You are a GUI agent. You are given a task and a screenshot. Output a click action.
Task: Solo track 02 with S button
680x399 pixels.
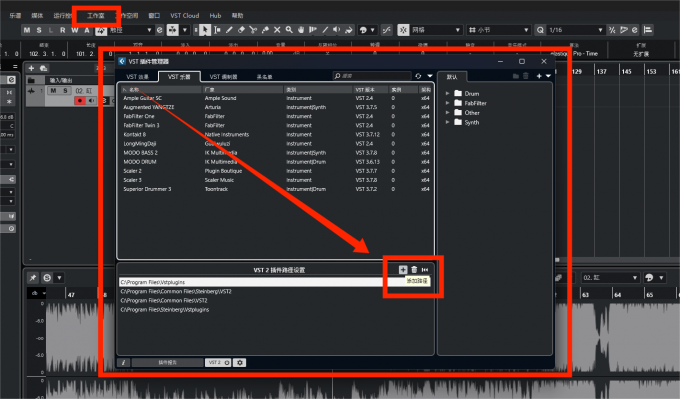[x=65, y=91]
